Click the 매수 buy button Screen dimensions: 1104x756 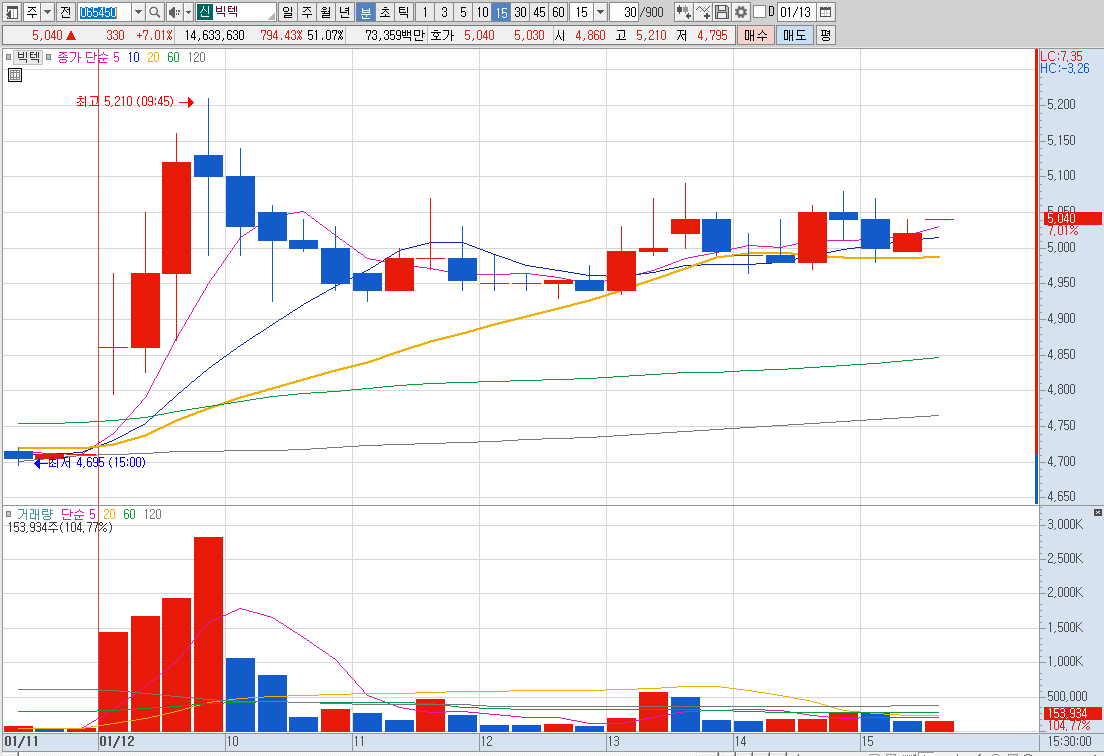coord(755,35)
